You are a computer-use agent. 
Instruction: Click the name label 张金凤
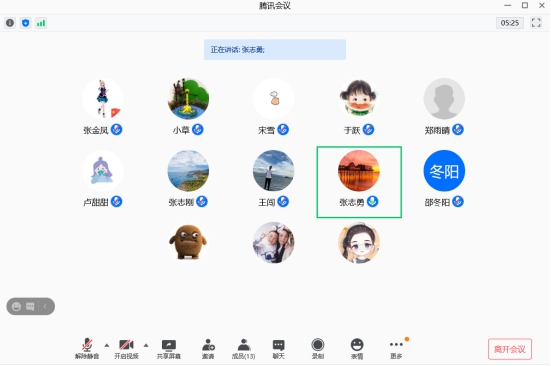pos(96,130)
